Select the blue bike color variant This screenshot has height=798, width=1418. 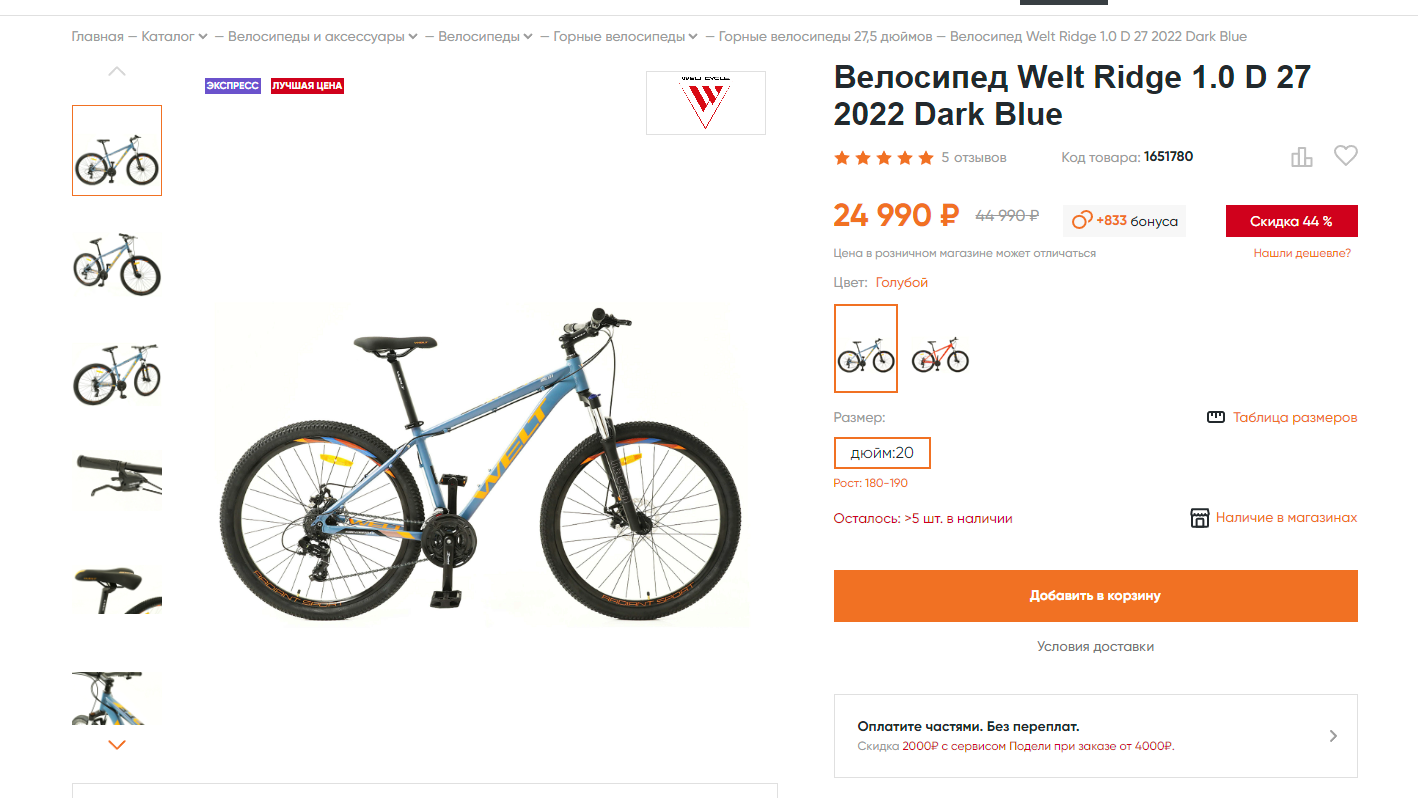click(866, 348)
